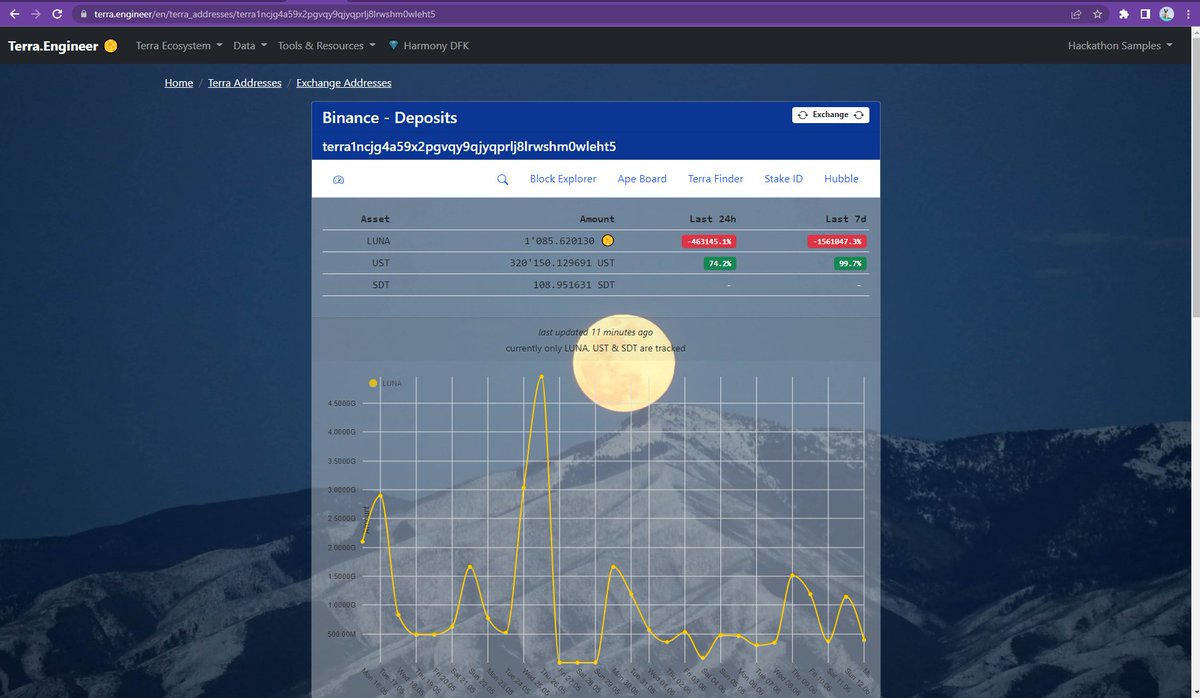Image resolution: width=1200 pixels, height=698 pixels.
Task: Click the green 99.7% badge
Action: coord(849,263)
